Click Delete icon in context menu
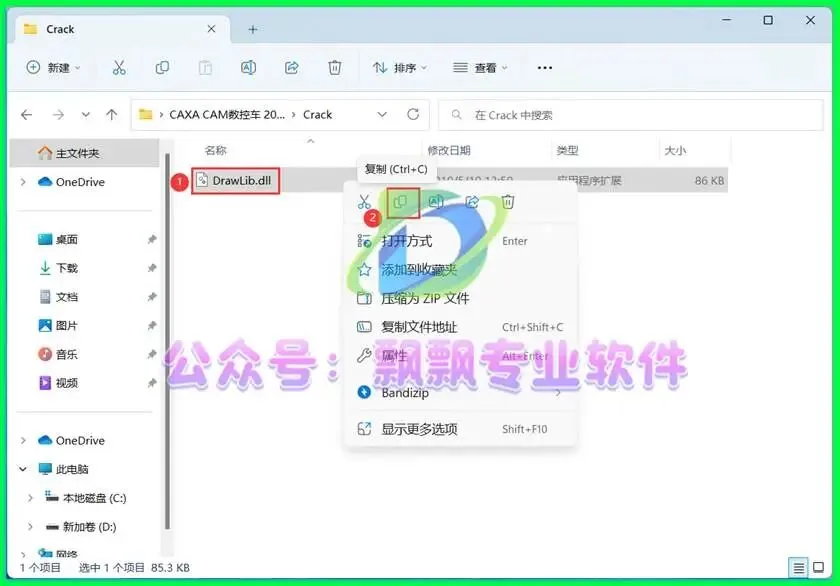 click(508, 202)
